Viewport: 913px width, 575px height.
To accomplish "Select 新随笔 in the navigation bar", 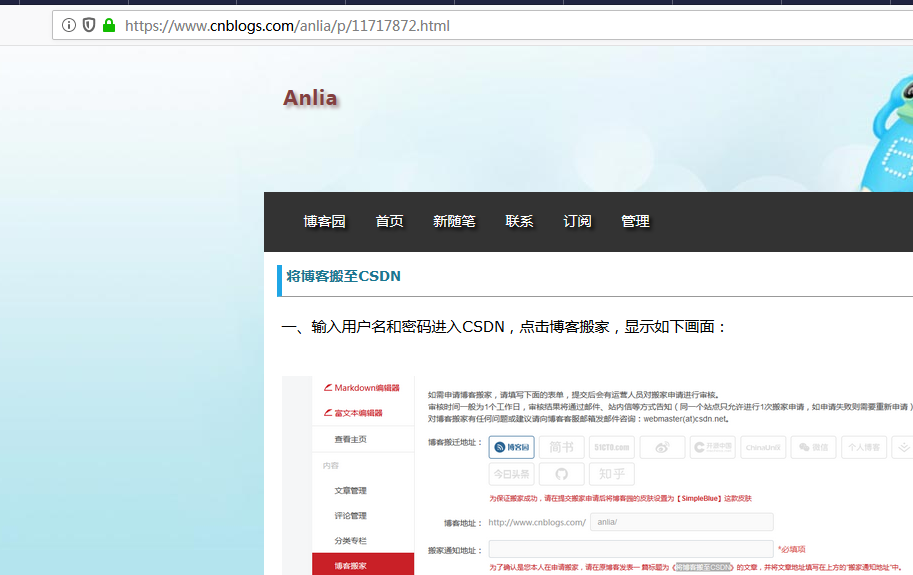I will (454, 221).
